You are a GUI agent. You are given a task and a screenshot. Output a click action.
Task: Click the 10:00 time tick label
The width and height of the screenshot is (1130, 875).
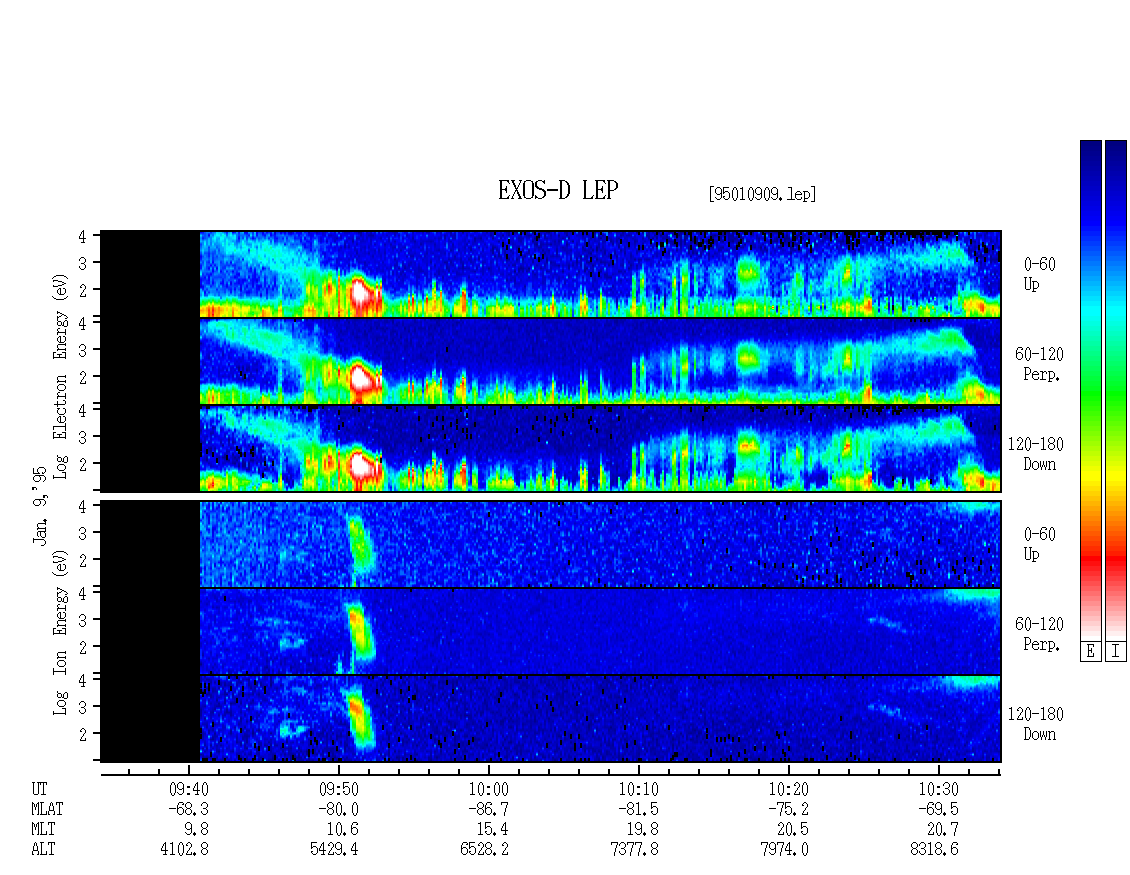click(x=489, y=789)
